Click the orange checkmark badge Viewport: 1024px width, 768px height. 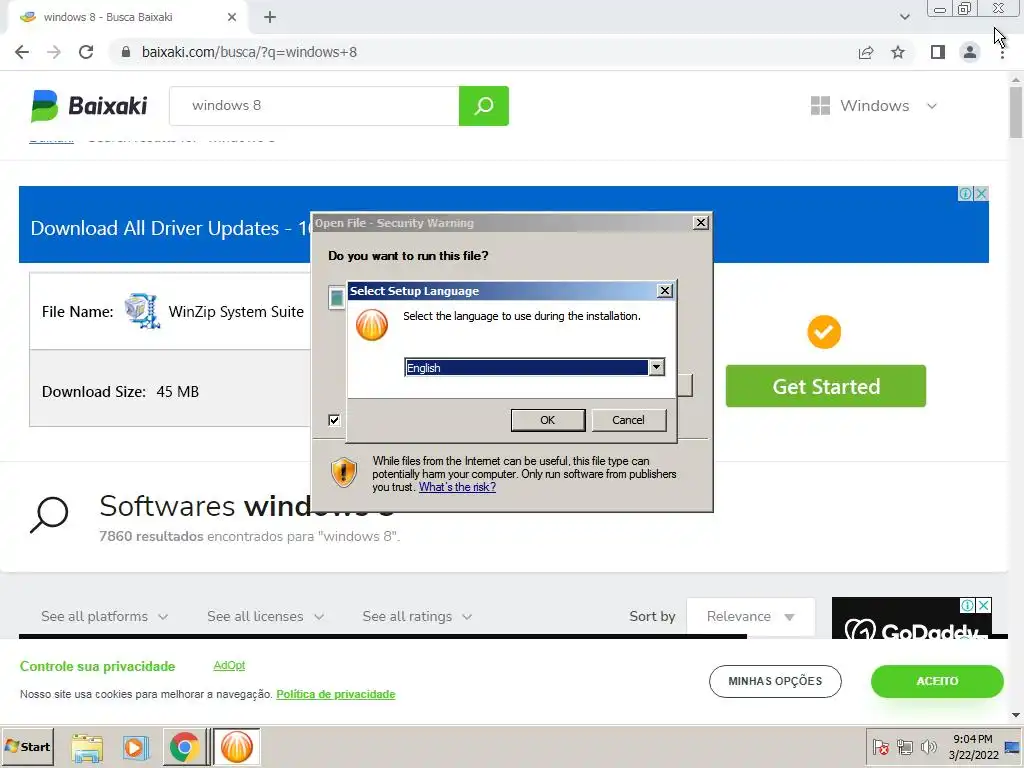824,332
